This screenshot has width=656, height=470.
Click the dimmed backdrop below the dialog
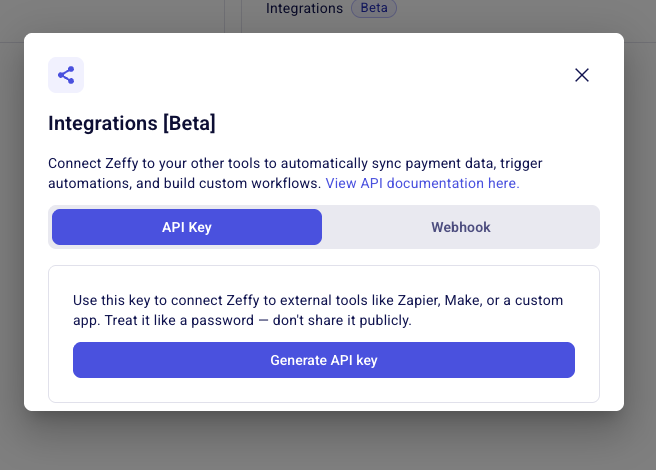point(328,440)
